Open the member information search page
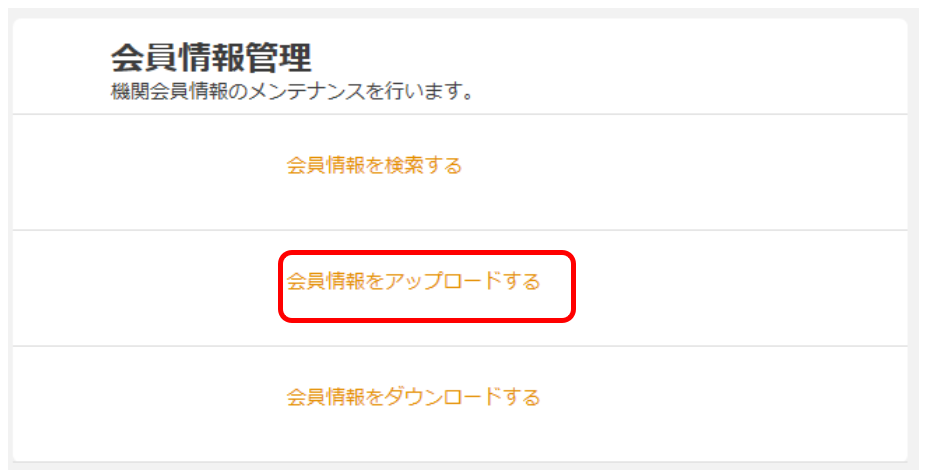The image size is (929, 471). coord(374,166)
